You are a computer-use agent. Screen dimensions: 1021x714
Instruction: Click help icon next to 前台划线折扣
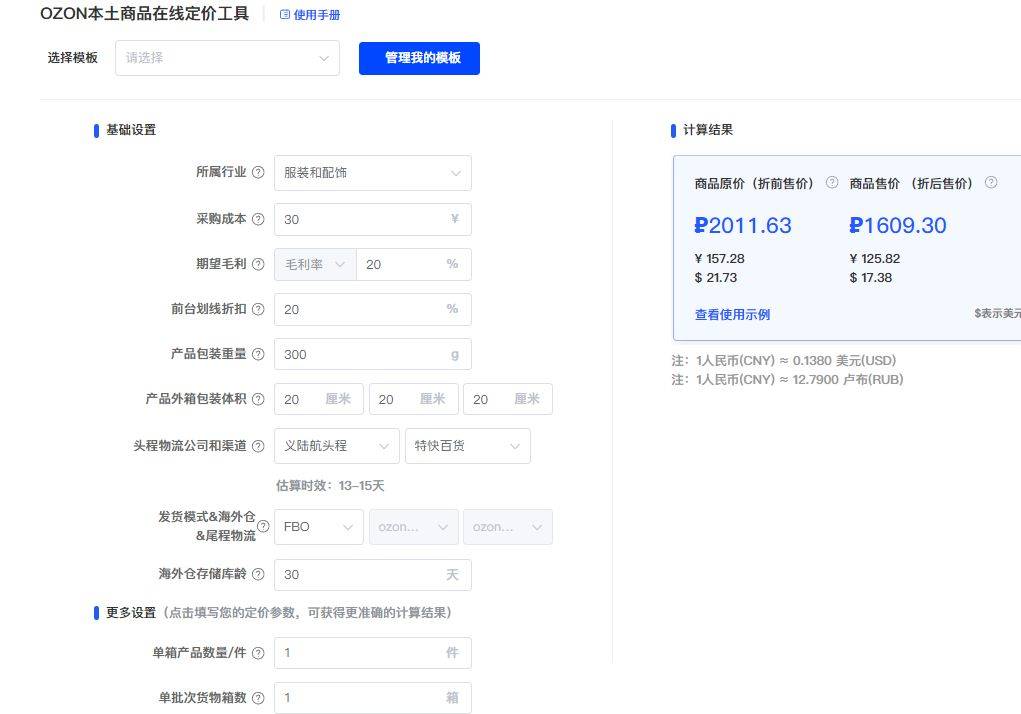pyautogui.click(x=258, y=309)
